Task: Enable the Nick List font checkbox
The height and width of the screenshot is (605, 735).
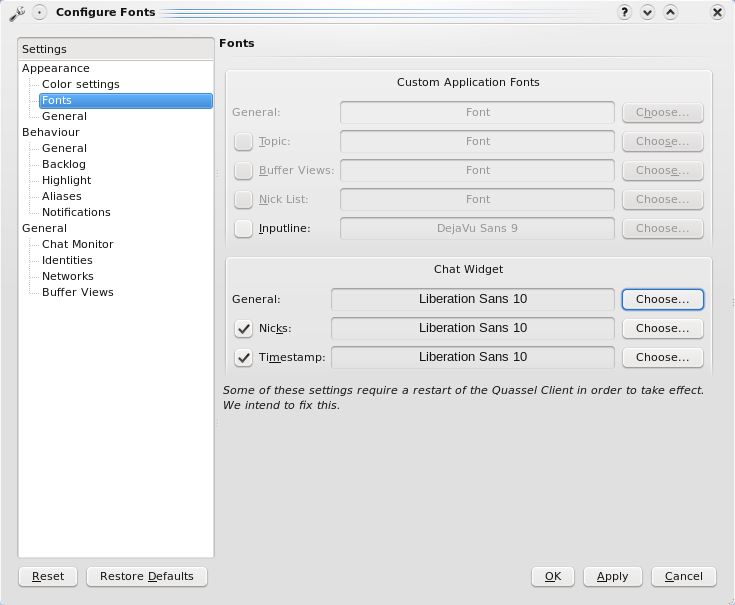Action: coord(243,199)
